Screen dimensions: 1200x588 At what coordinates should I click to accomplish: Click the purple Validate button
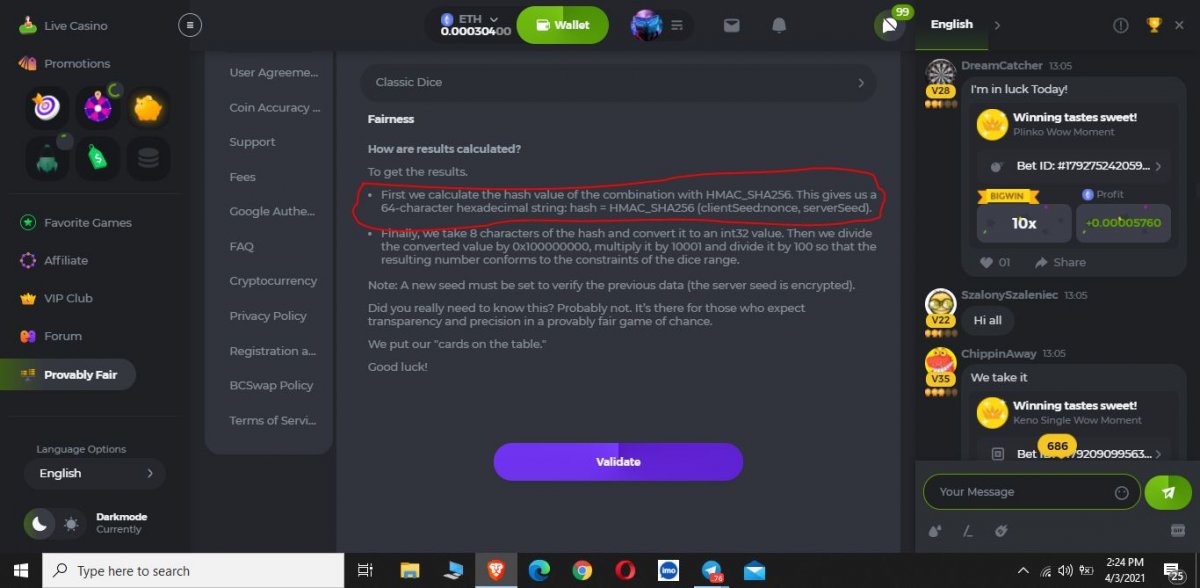pos(618,462)
